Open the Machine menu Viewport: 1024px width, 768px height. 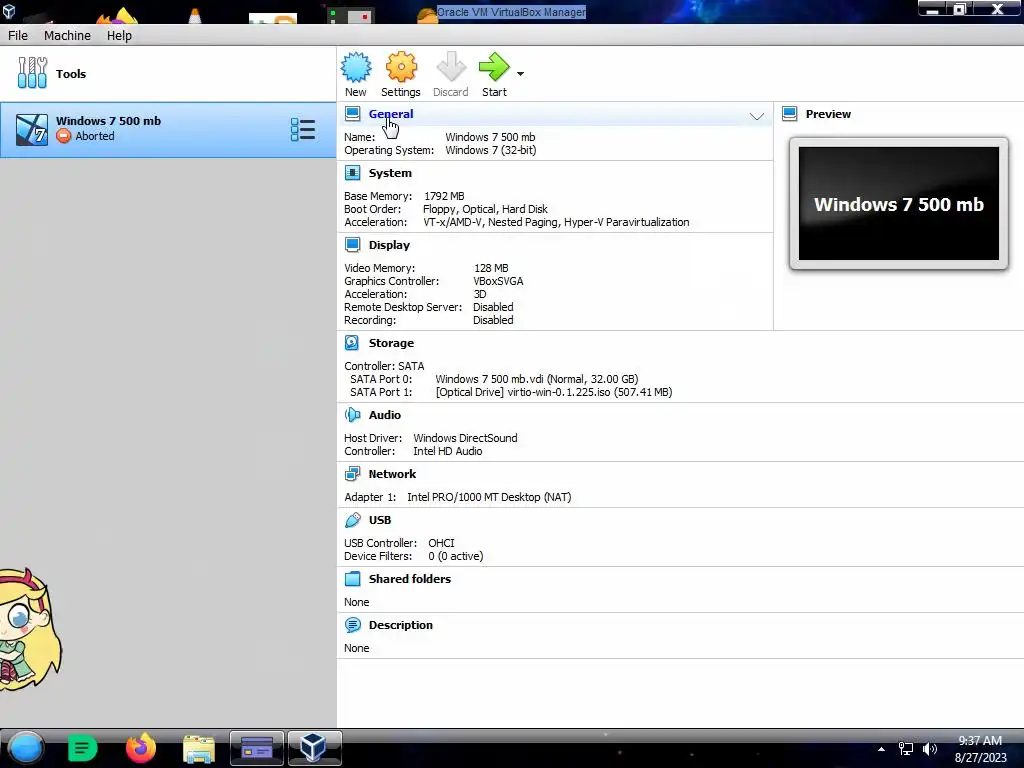click(x=67, y=35)
